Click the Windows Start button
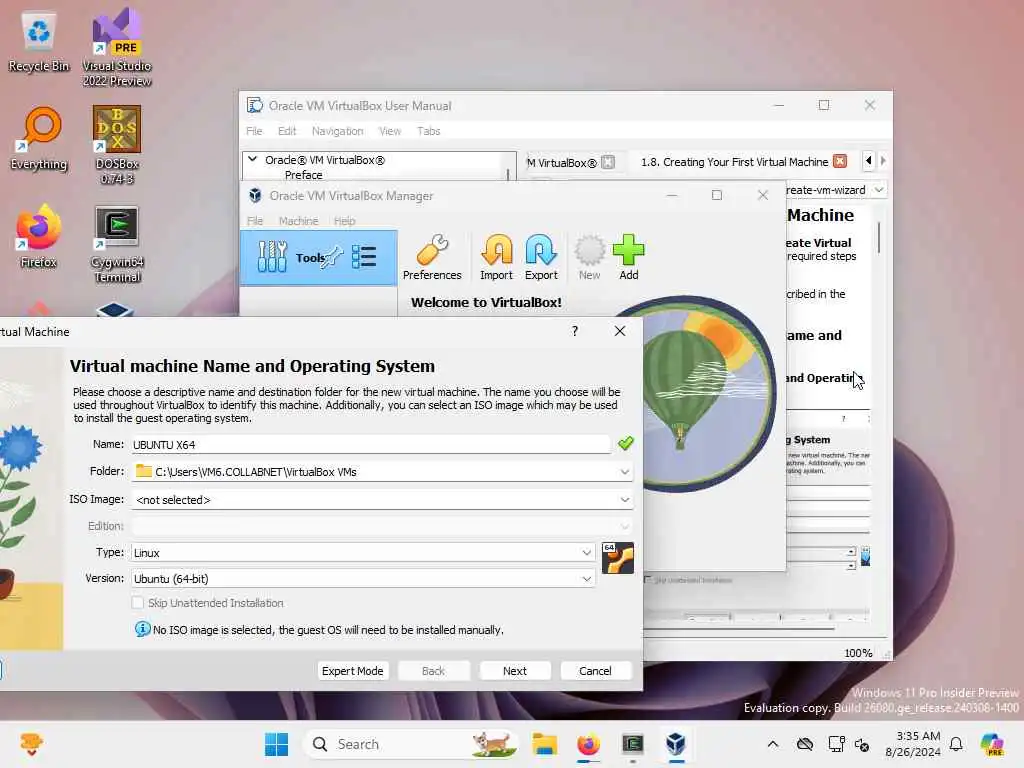Image resolution: width=1024 pixels, height=768 pixels. tap(276, 744)
